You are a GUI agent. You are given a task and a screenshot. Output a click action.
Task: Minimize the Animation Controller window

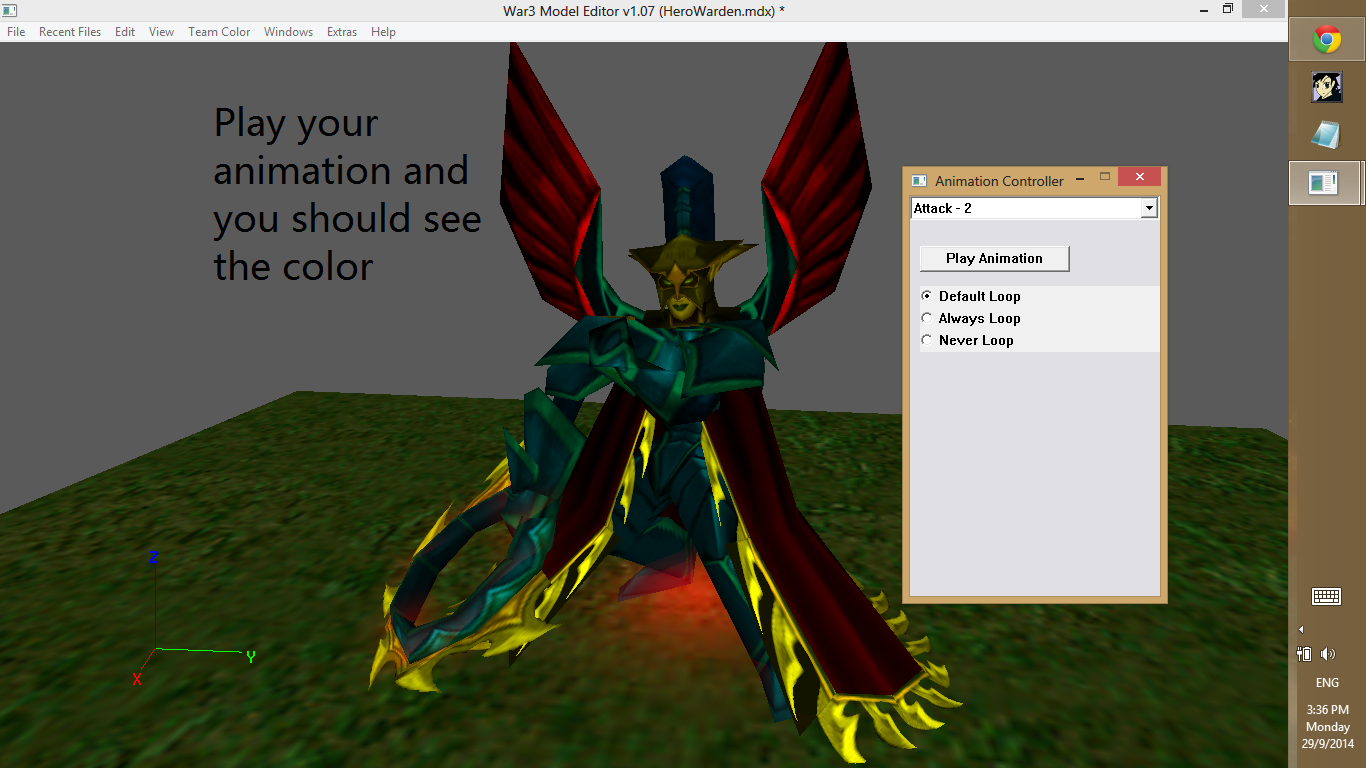point(1080,177)
